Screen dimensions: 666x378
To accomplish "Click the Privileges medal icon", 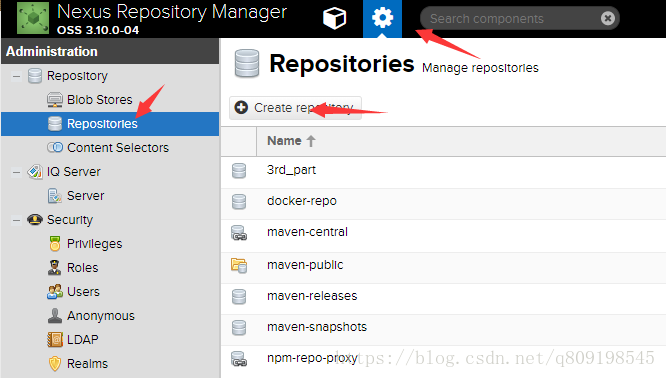I will click(55, 244).
